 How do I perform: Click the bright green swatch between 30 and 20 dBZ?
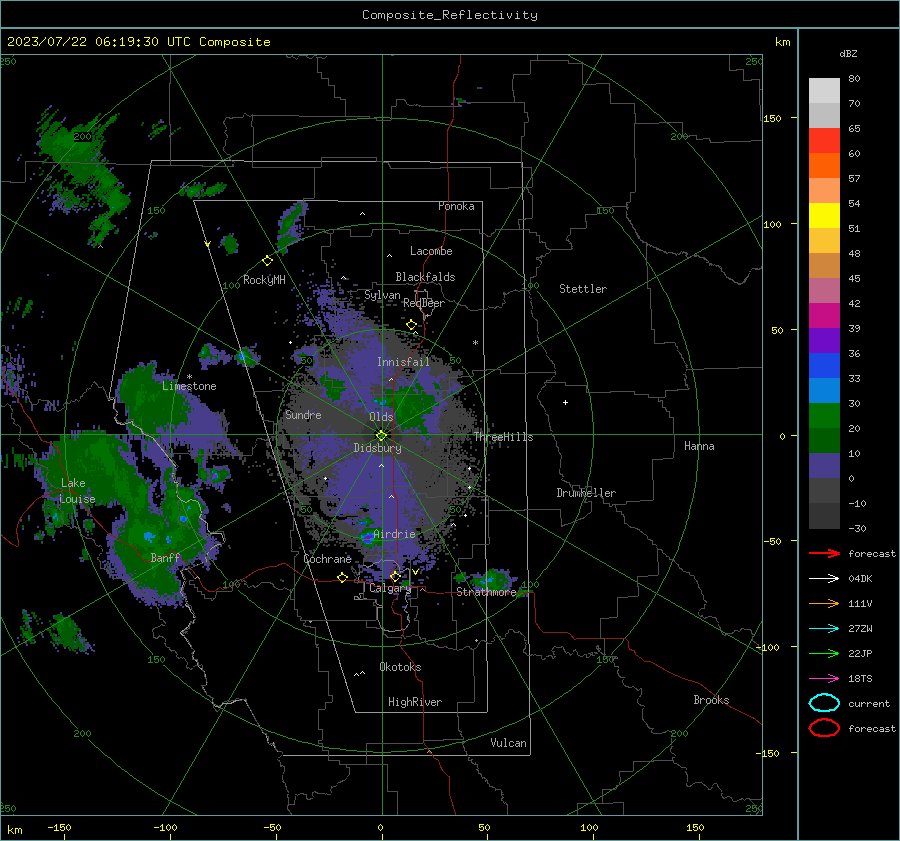coord(824,416)
